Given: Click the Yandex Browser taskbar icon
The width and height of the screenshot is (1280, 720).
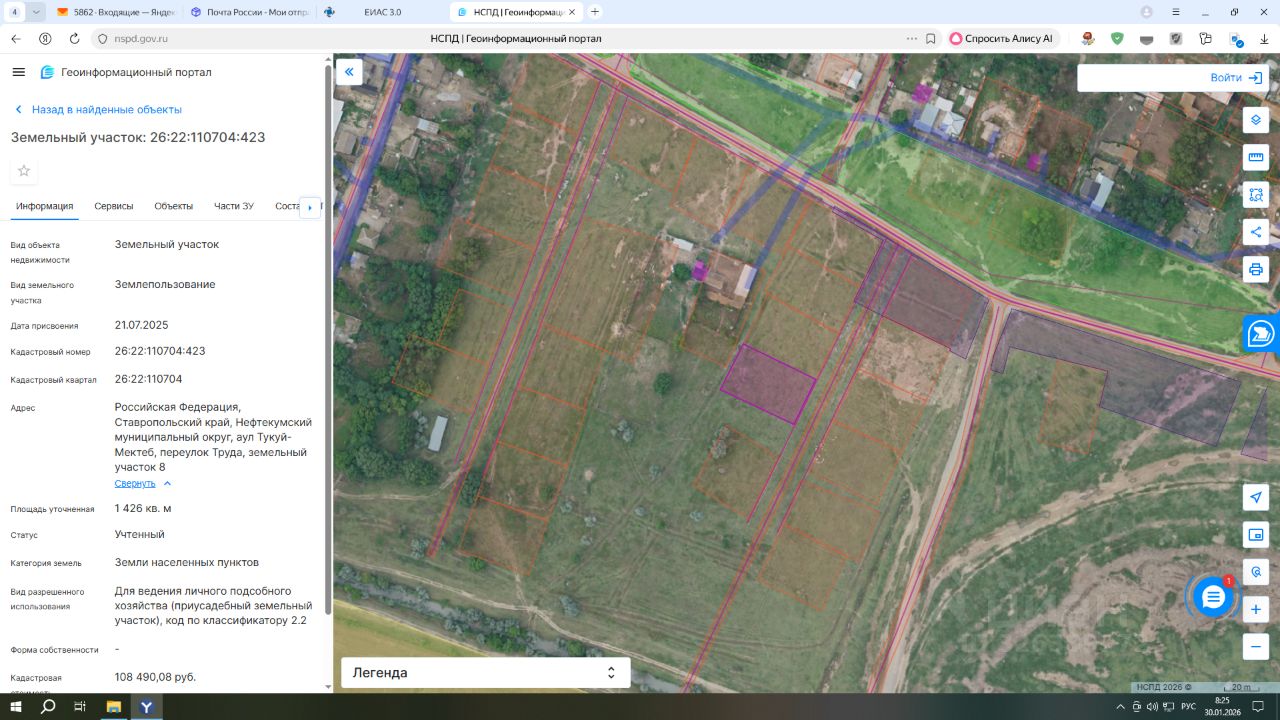Looking at the screenshot, I should (x=146, y=706).
